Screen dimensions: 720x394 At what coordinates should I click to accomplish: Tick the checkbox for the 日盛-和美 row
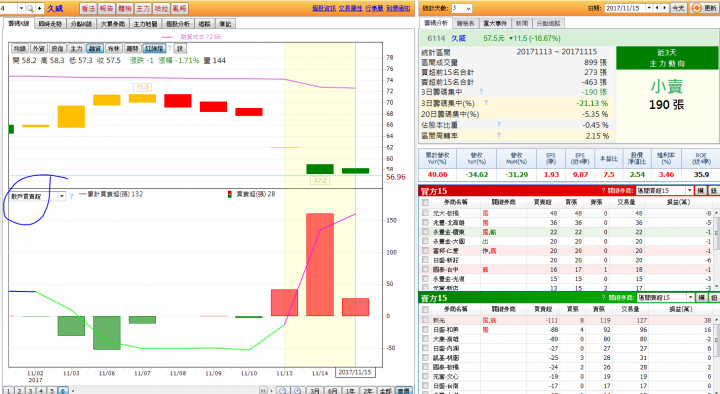pyautogui.click(x=425, y=330)
